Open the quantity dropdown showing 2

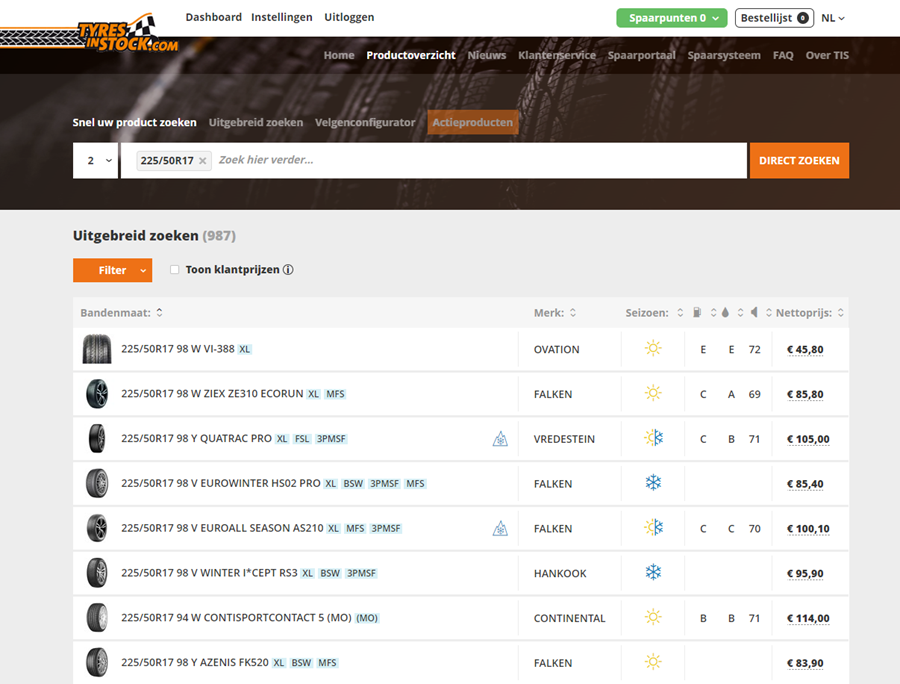[x=95, y=161]
